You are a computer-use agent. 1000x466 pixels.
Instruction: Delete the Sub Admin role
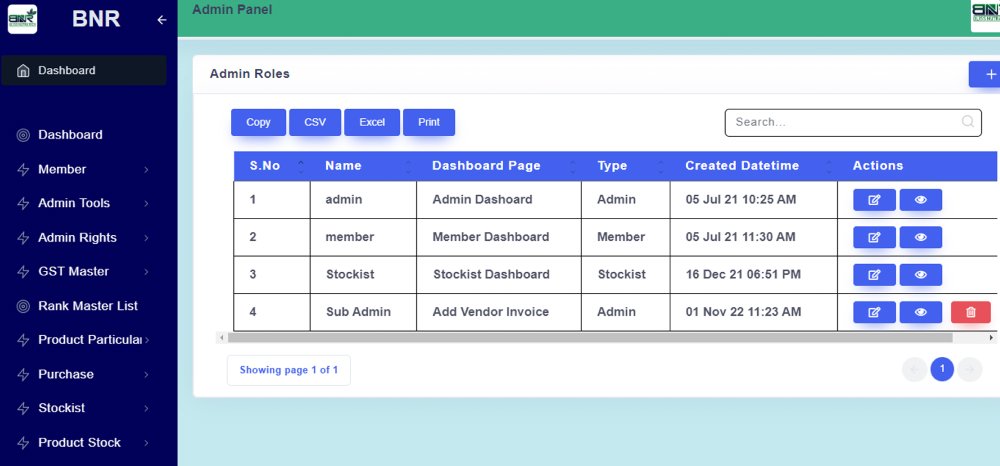[x=970, y=312]
